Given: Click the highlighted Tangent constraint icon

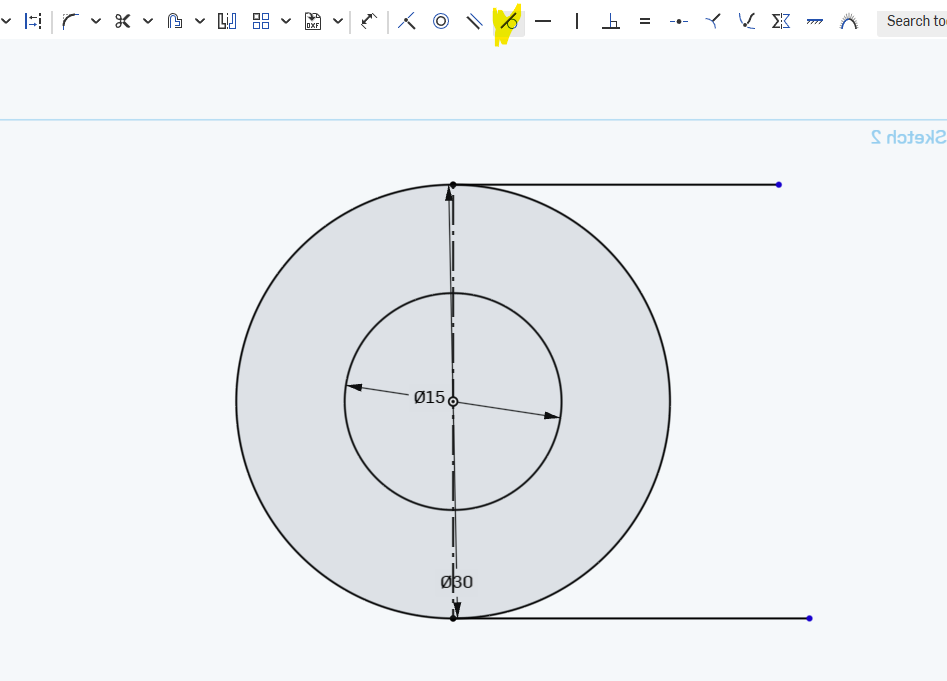Looking at the screenshot, I should point(509,21).
